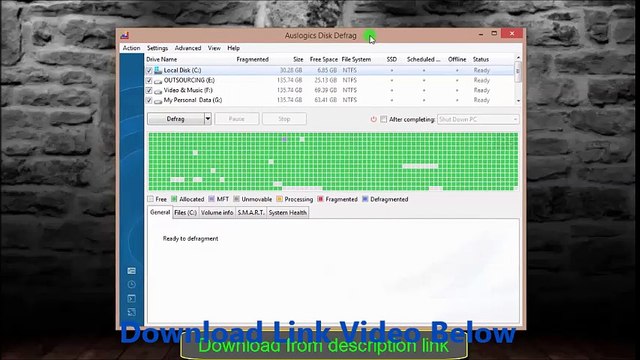Select 'OUTSOURCING (E:)' drive name
Image resolution: width=640 pixels, height=360 pixels.
tap(189, 80)
